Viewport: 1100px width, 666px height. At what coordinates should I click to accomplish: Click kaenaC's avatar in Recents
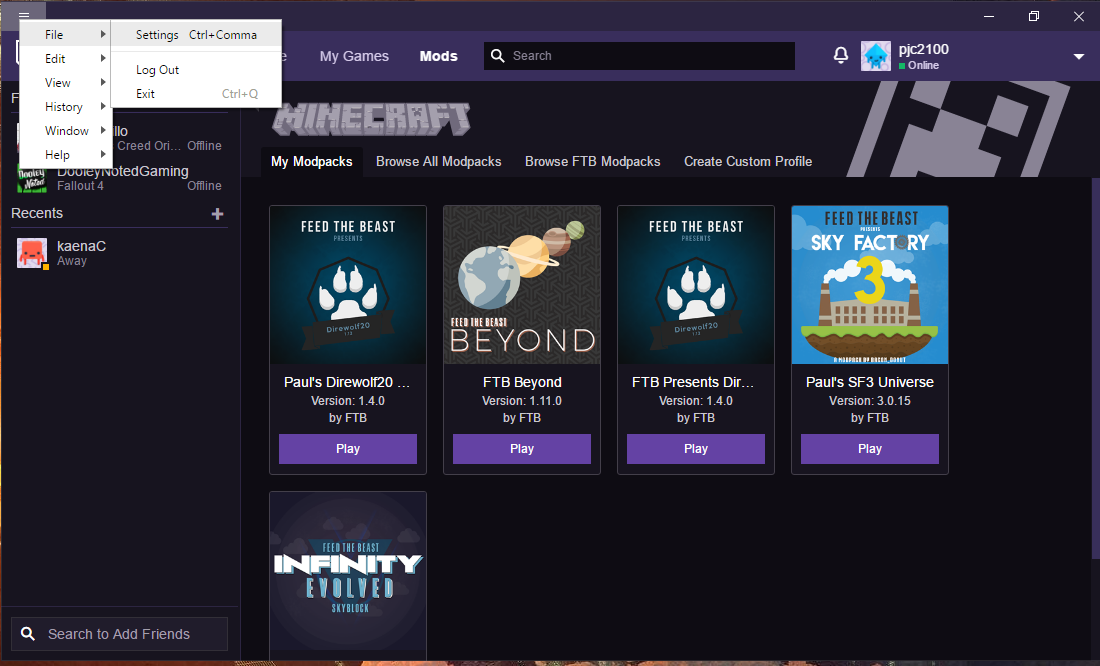click(32, 253)
